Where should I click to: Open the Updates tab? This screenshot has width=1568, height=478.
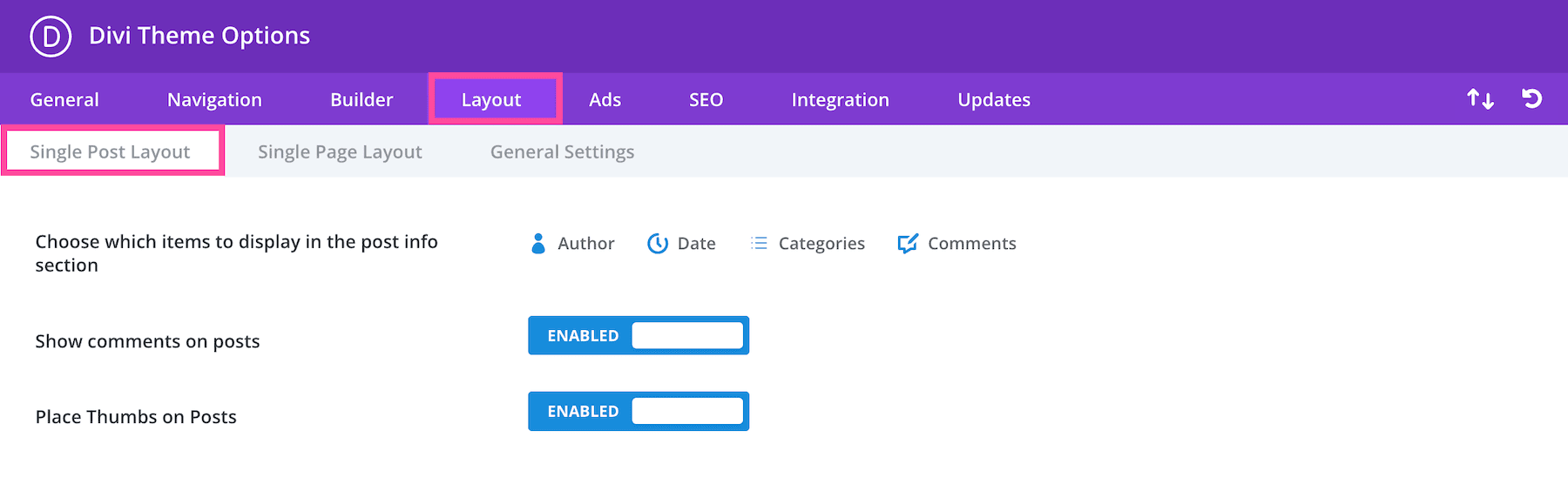click(x=994, y=100)
